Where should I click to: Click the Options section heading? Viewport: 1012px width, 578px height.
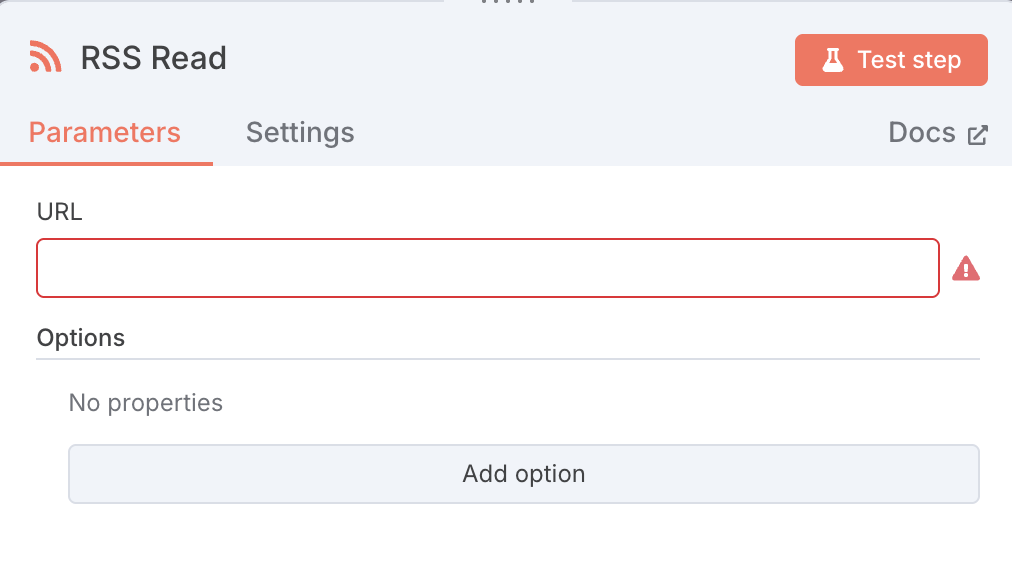tap(81, 338)
